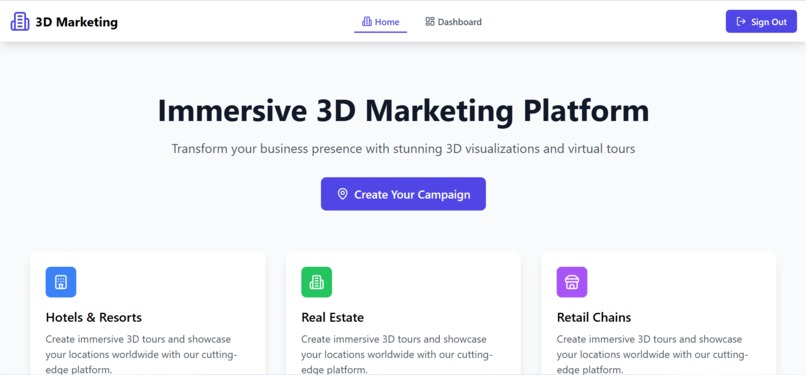Image resolution: width=806 pixels, height=375 pixels.
Task: Click the Immersive 3D Marketing Platform headline
Action: pos(403,110)
